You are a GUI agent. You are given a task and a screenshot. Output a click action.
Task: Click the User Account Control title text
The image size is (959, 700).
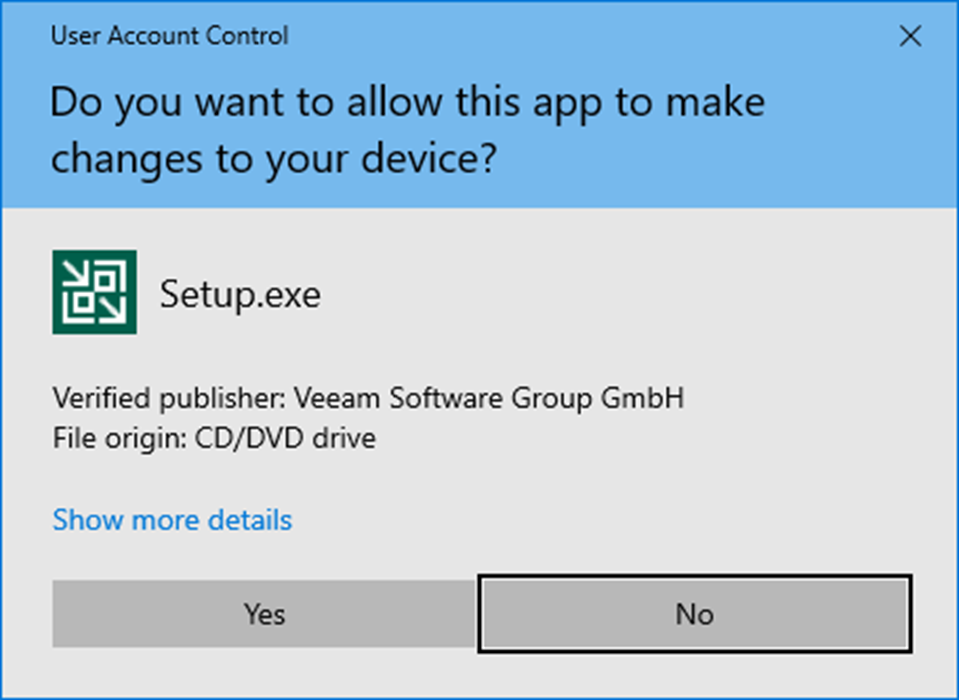[169, 35]
